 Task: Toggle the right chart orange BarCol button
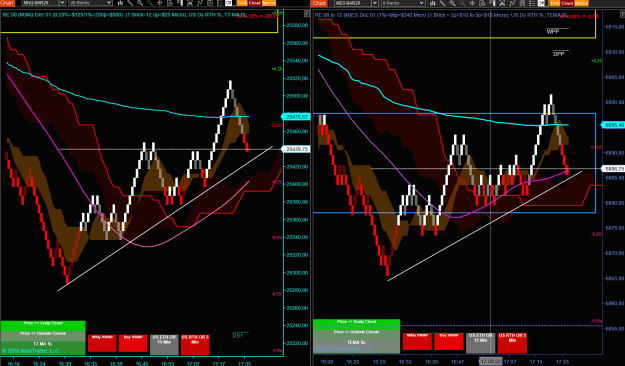(x=581, y=3)
